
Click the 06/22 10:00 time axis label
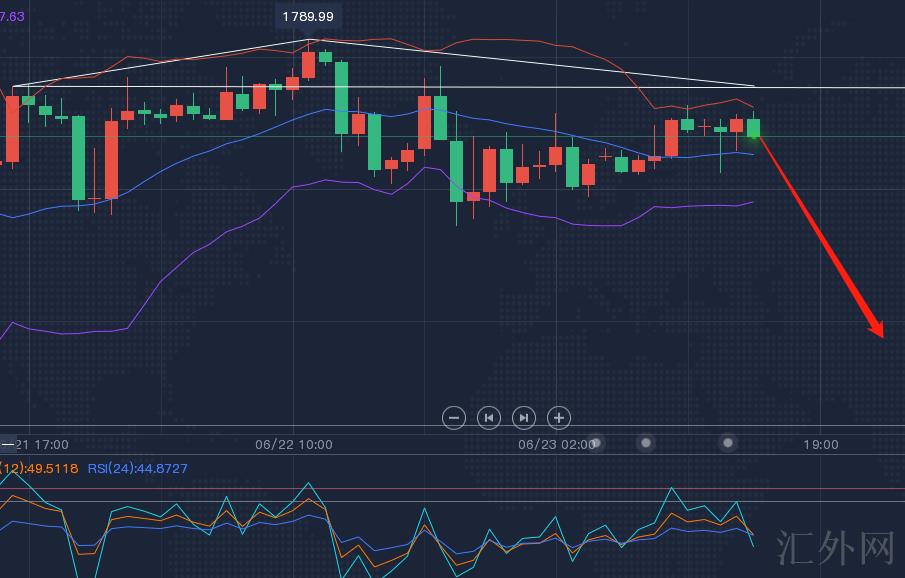pos(294,444)
